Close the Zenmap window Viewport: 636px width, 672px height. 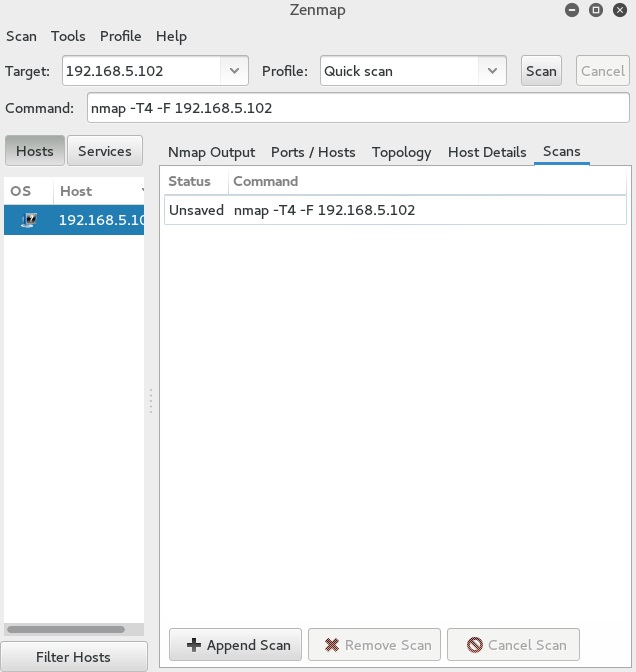pyautogui.click(x=620, y=10)
